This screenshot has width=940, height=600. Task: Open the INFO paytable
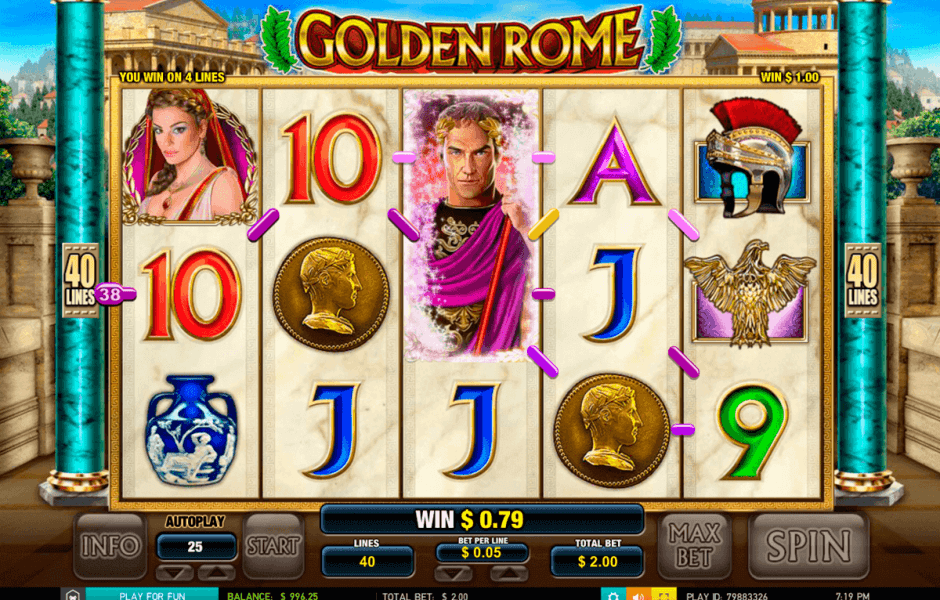click(x=110, y=546)
